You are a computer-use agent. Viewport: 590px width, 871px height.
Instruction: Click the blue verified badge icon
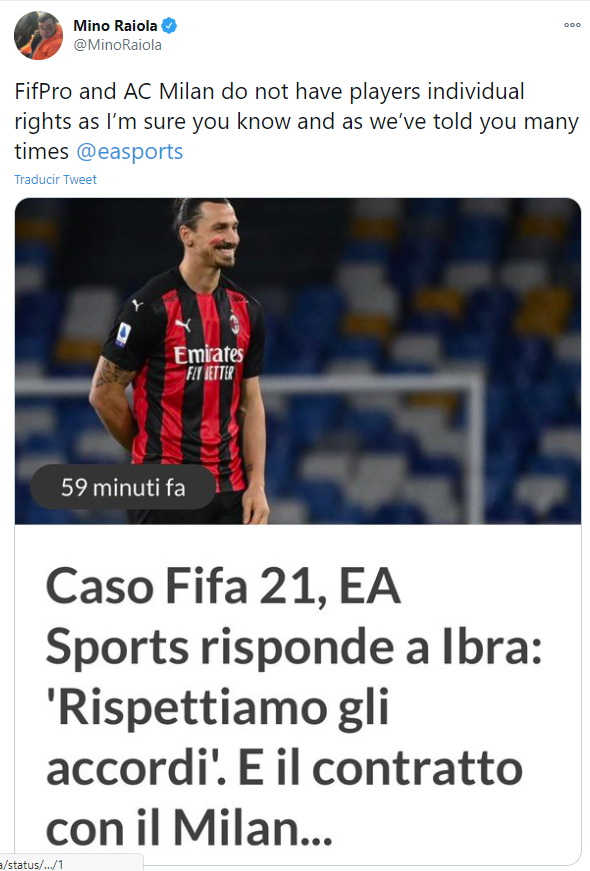tap(169, 26)
